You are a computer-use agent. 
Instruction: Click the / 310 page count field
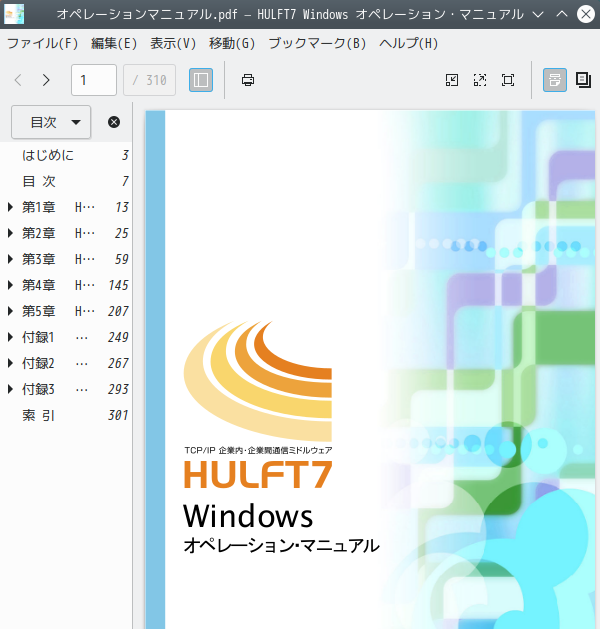pos(149,80)
